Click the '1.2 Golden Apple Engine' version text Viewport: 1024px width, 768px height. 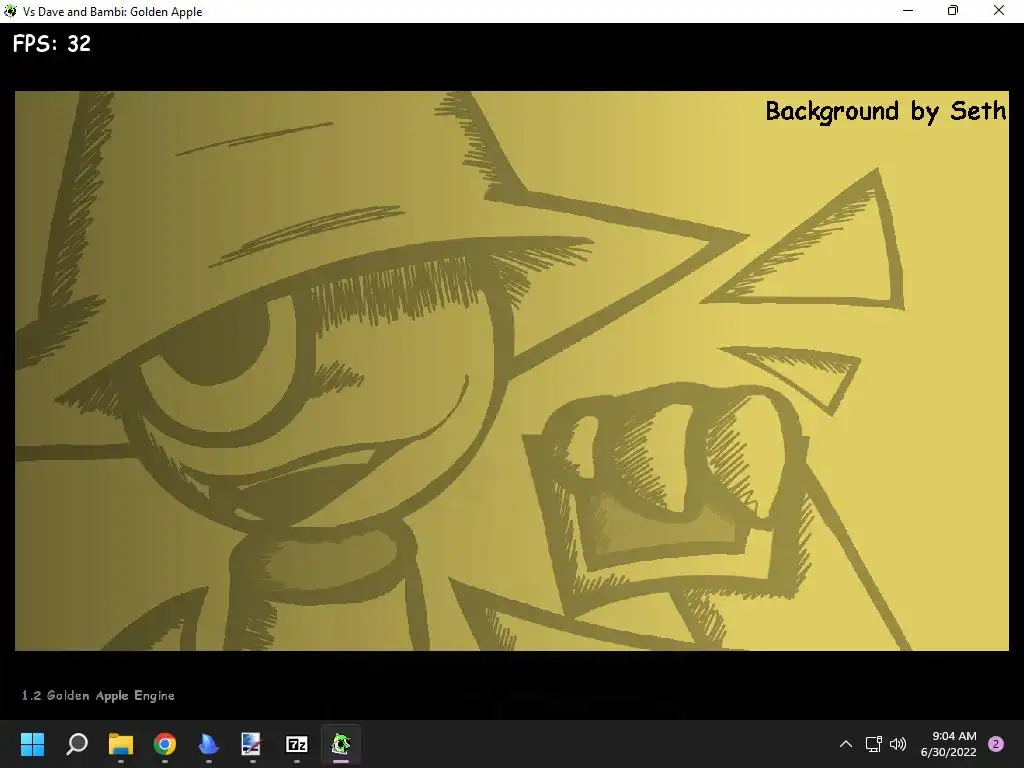click(x=98, y=696)
